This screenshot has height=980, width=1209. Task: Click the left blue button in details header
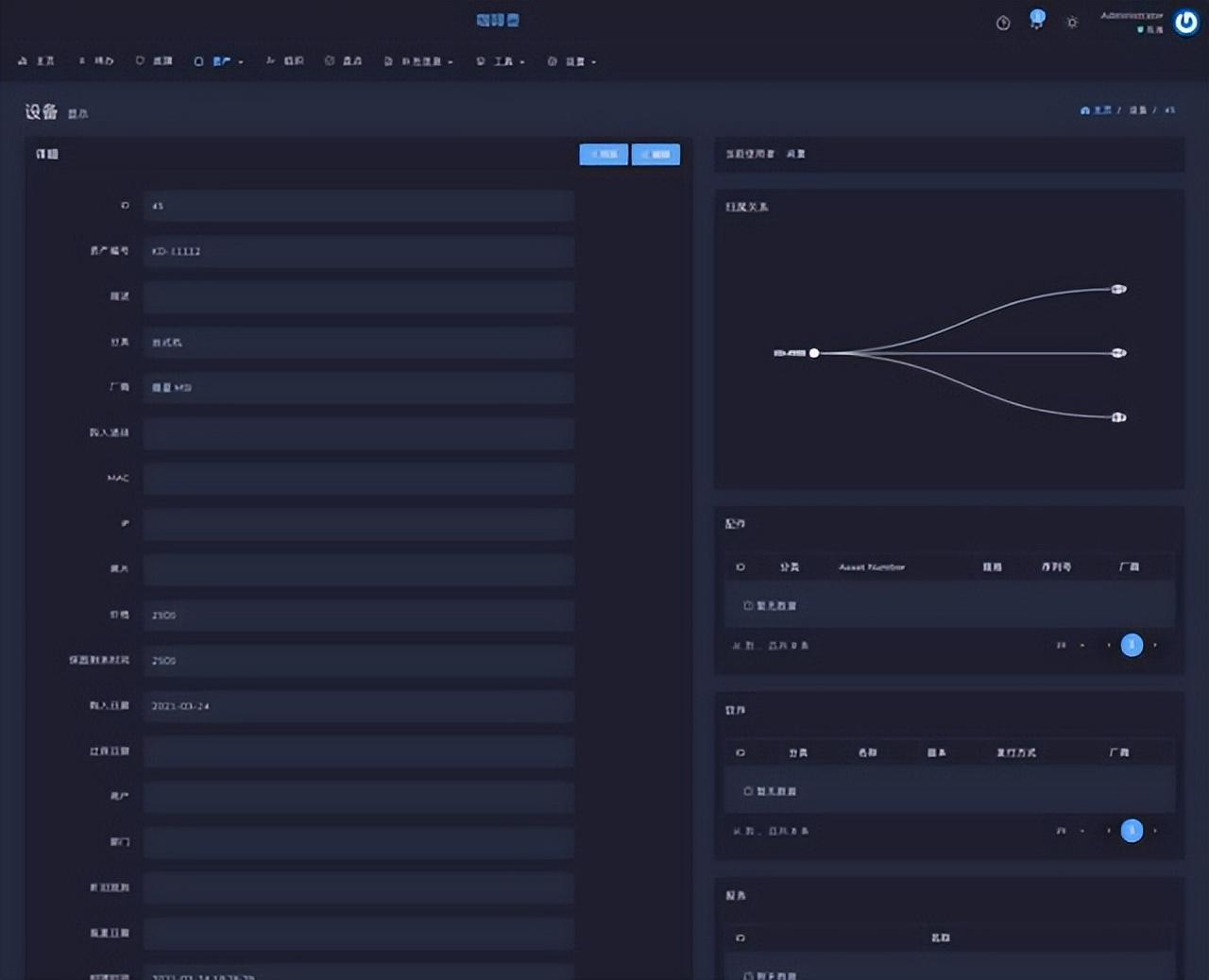tap(604, 154)
